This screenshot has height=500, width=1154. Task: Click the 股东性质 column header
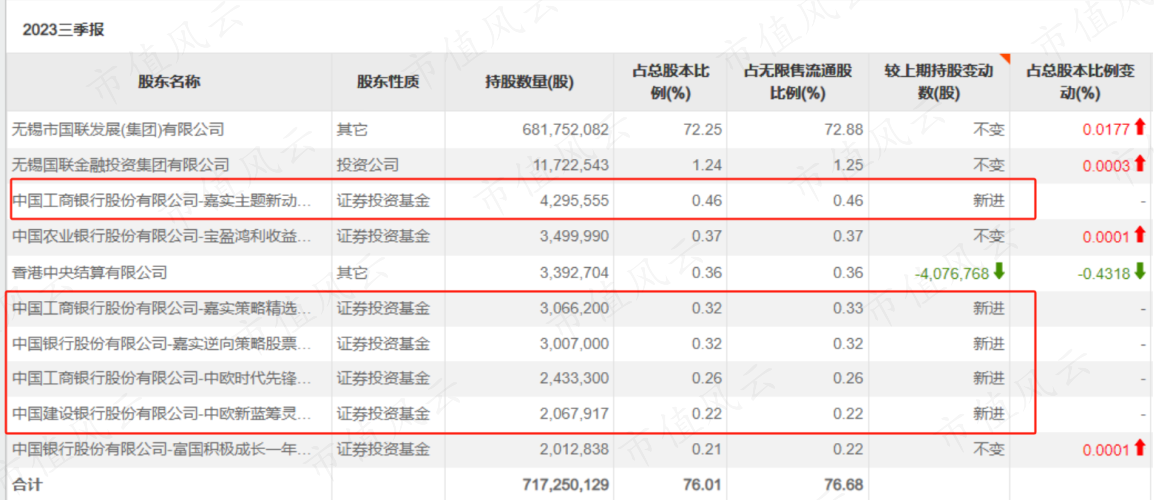[x=388, y=82]
